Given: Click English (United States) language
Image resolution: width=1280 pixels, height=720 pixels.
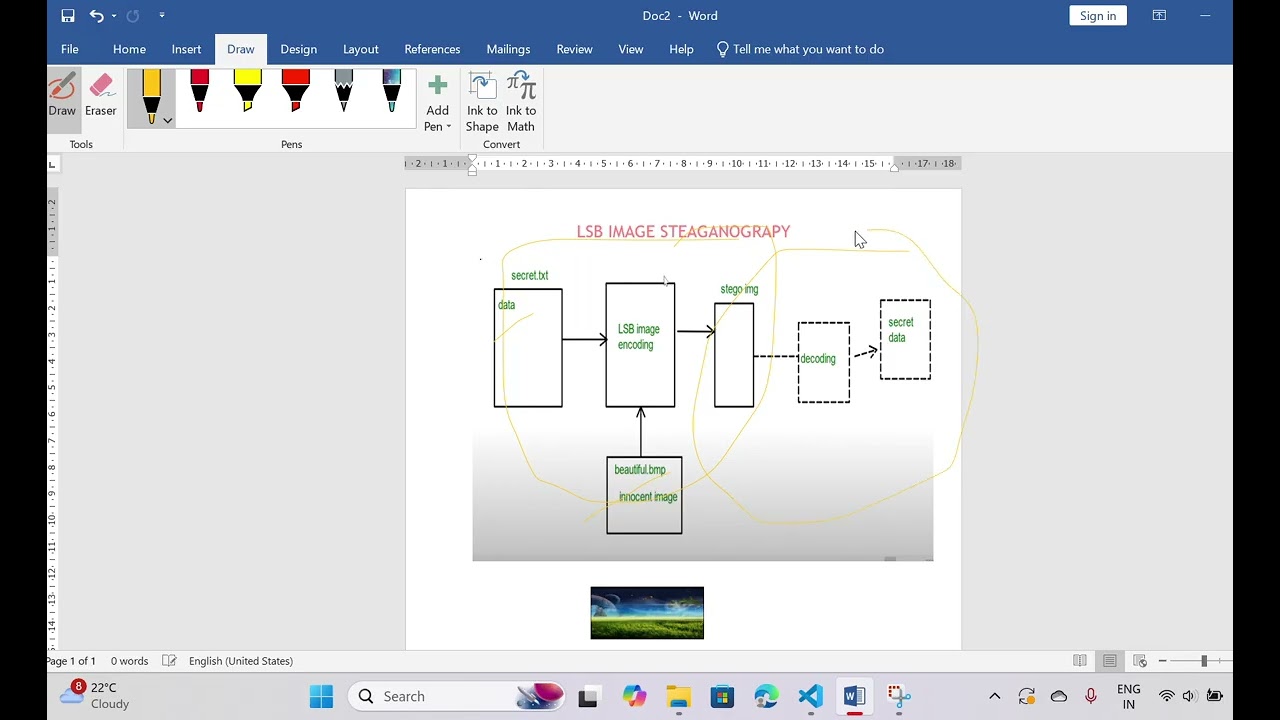Looking at the screenshot, I should click(x=241, y=661).
